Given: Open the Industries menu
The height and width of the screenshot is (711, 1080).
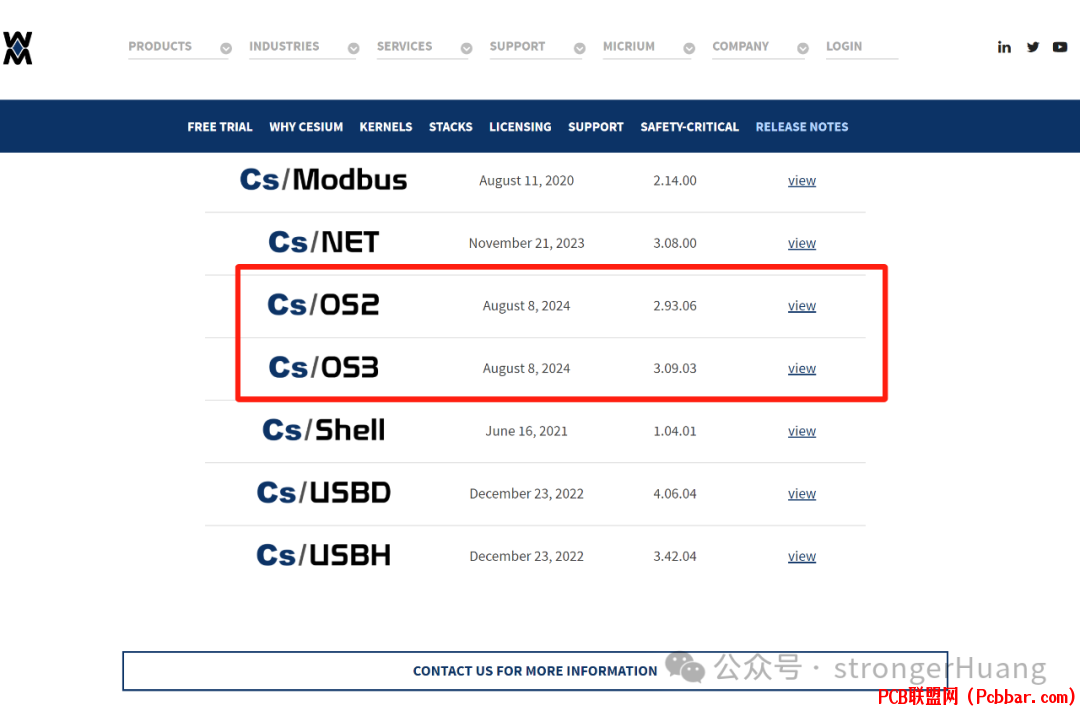Looking at the screenshot, I should [x=284, y=46].
